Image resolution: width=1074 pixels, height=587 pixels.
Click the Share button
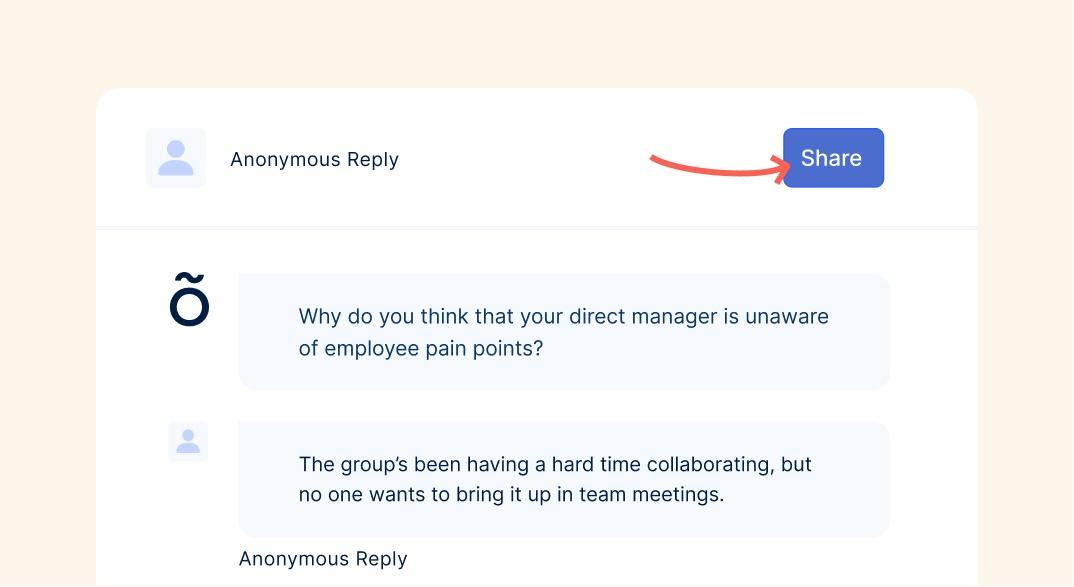point(833,158)
